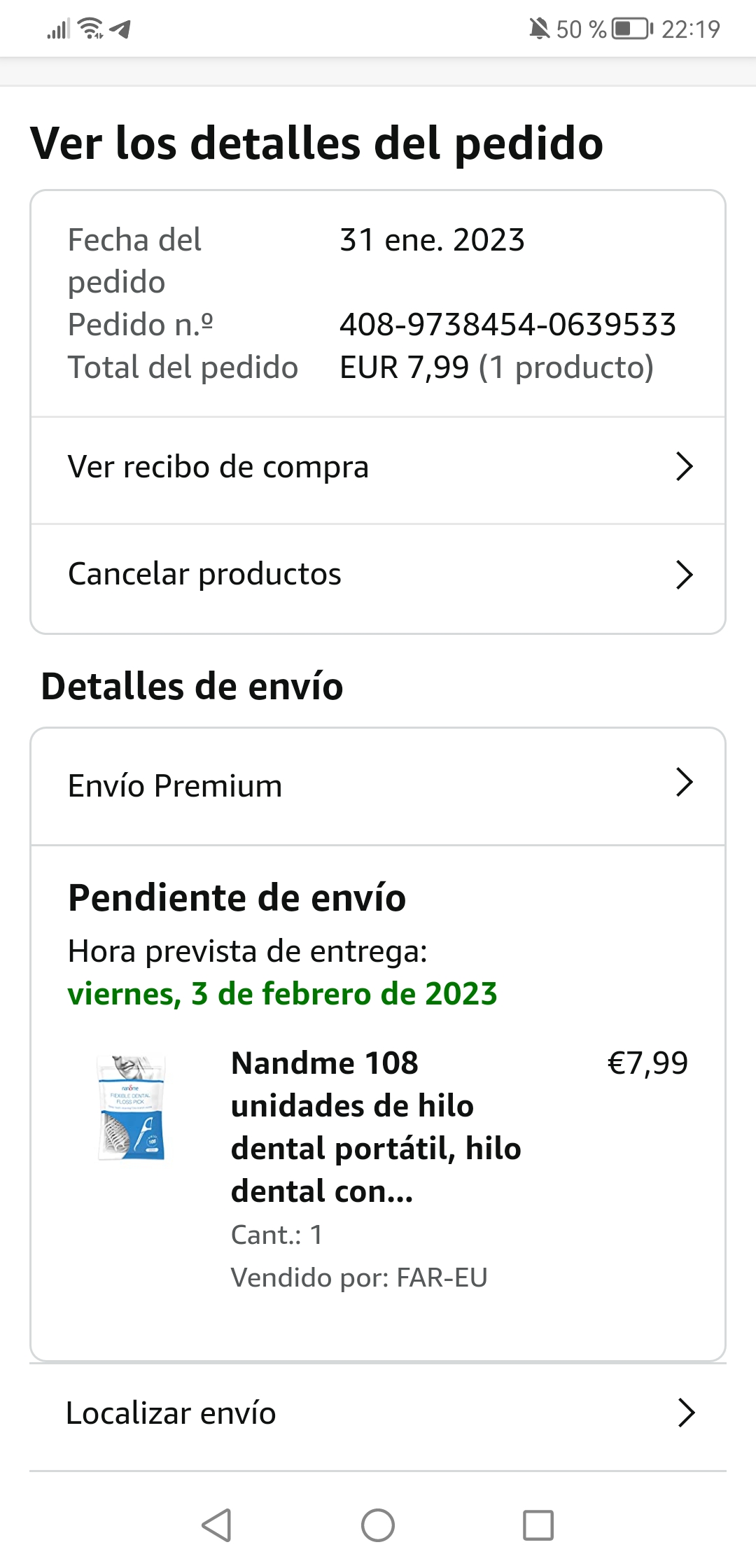Tap the battery indicator icon

(631, 29)
